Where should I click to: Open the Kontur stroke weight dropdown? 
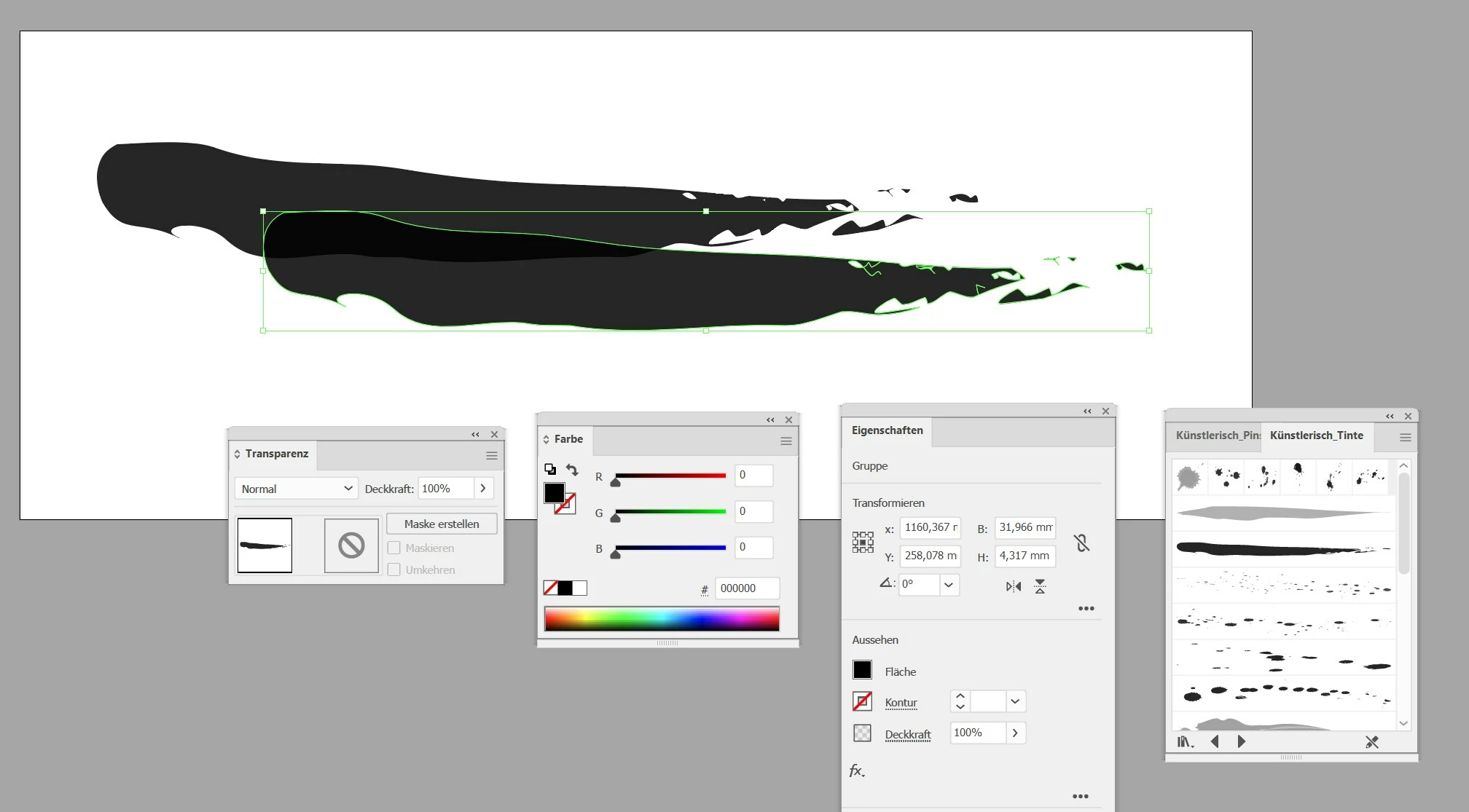[1015, 701]
